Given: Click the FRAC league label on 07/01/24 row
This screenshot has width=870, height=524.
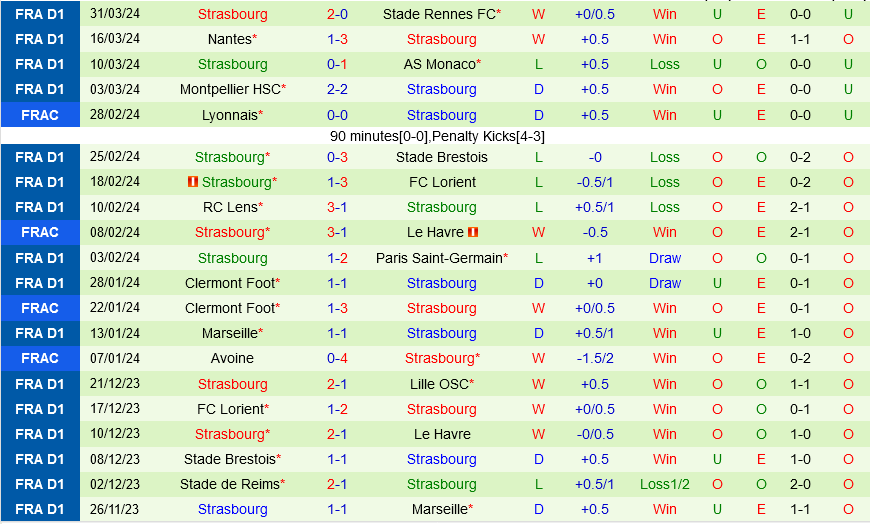Looking at the screenshot, I should 40,358.
